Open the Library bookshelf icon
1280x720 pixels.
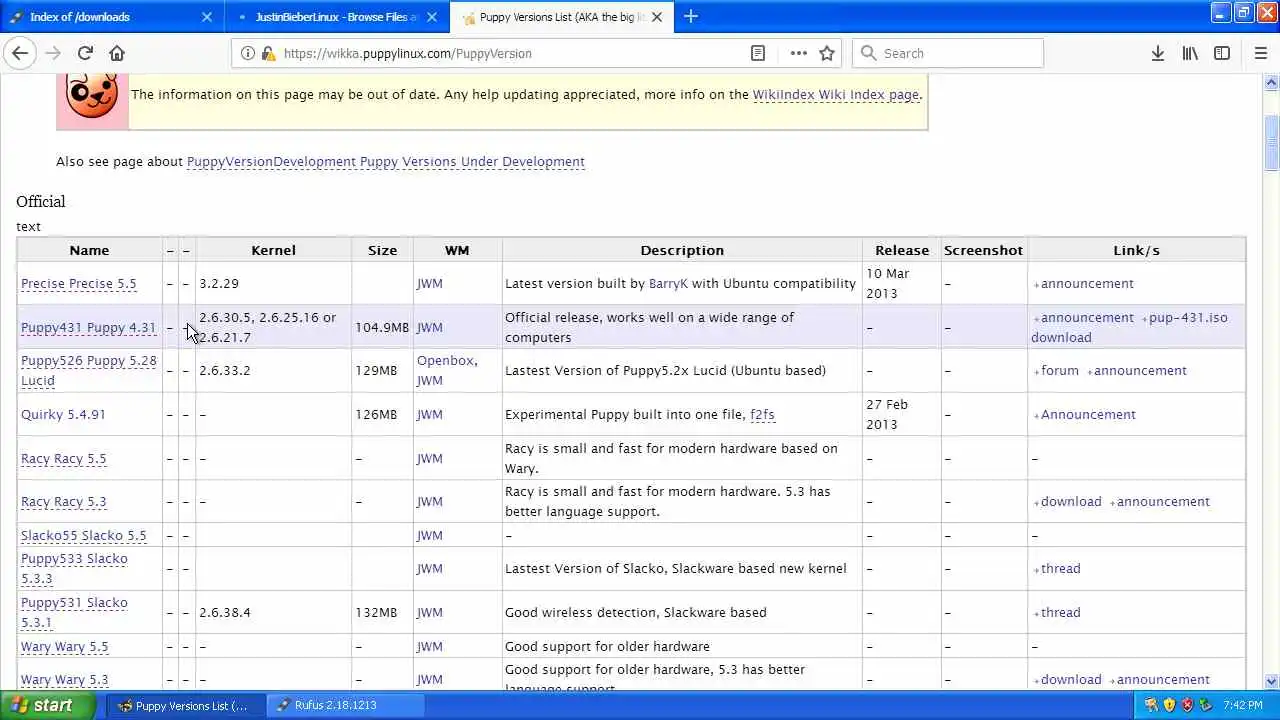(x=1190, y=53)
